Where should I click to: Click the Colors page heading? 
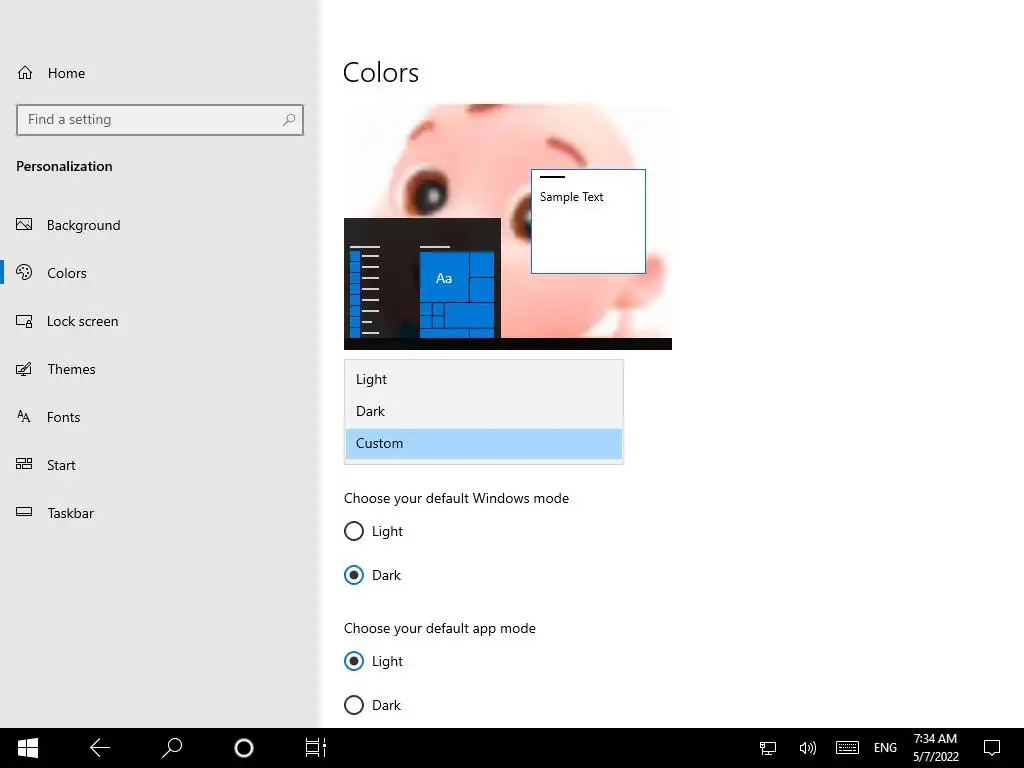(x=381, y=72)
